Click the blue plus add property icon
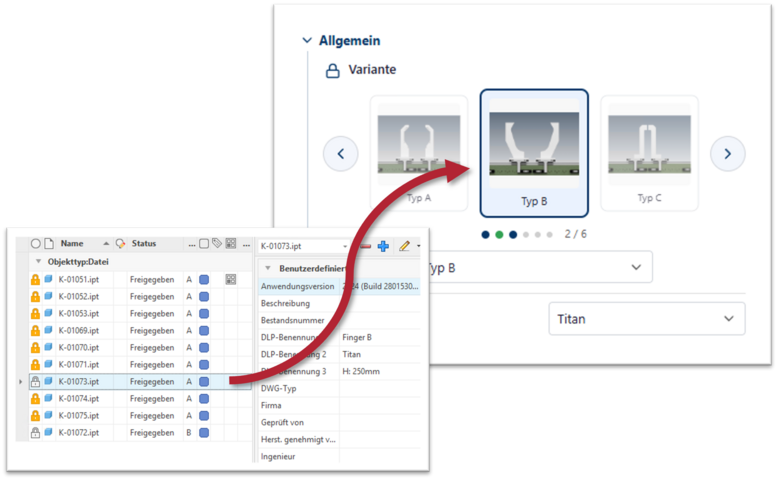 tap(383, 246)
